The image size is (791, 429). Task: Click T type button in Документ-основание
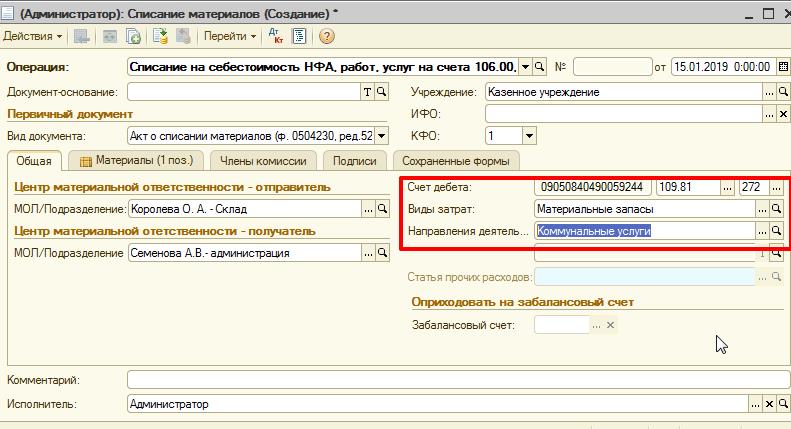click(x=367, y=92)
